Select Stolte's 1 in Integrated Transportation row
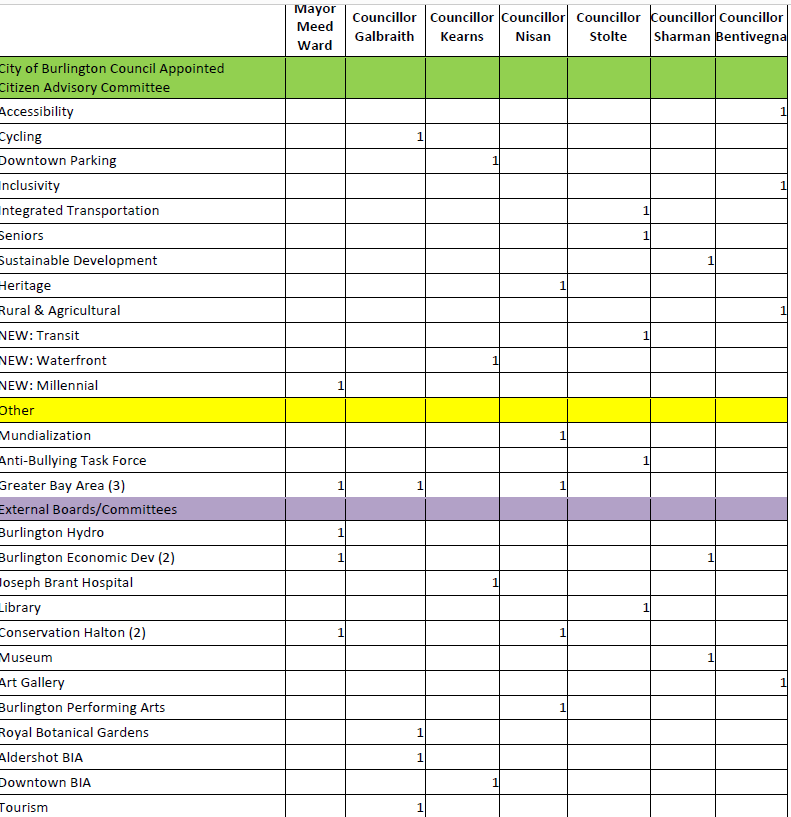The width and height of the screenshot is (791, 817). tap(646, 211)
